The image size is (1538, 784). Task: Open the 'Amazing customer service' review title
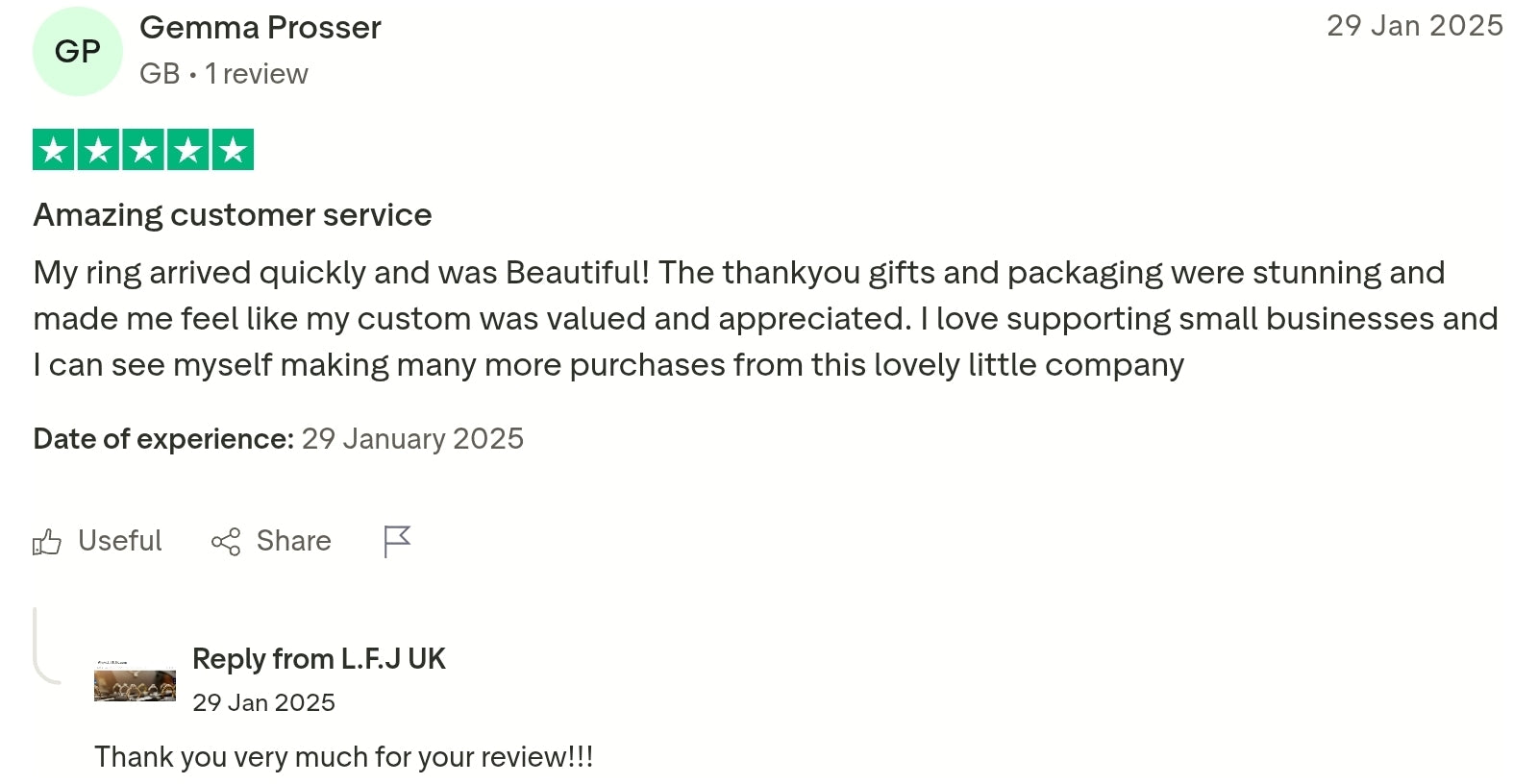232,214
